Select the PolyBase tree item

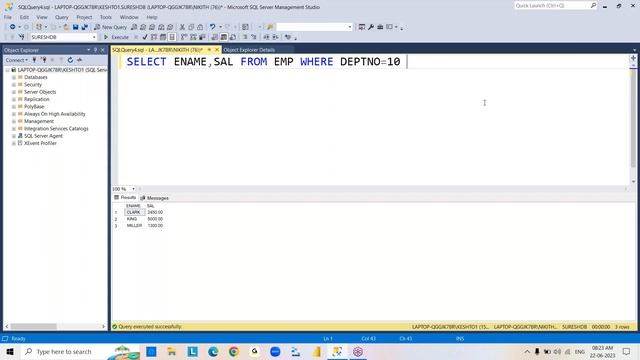pyautogui.click(x=34, y=107)
